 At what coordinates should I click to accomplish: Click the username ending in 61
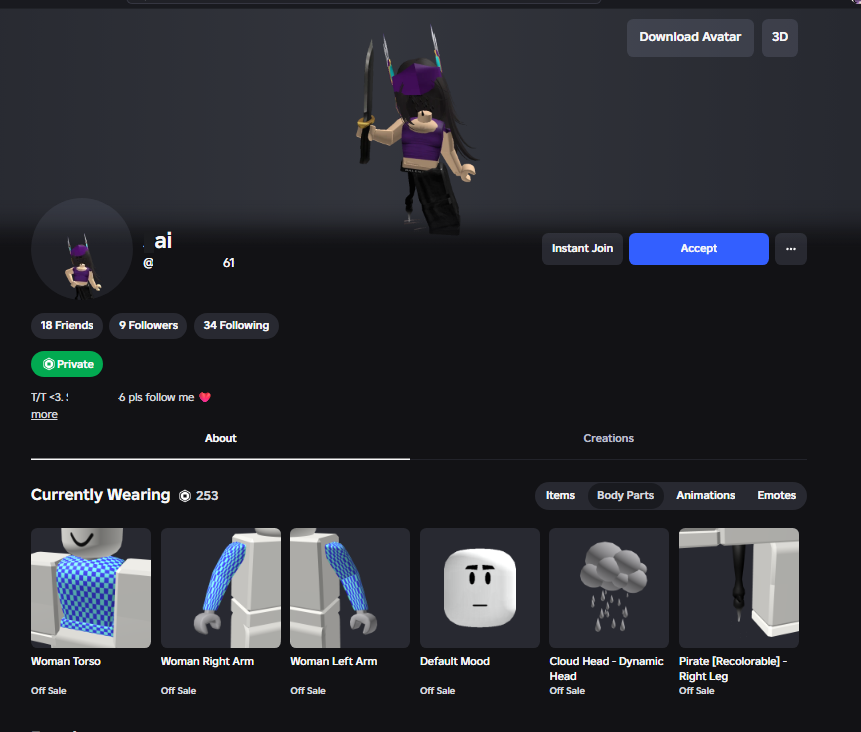[189, 263]
